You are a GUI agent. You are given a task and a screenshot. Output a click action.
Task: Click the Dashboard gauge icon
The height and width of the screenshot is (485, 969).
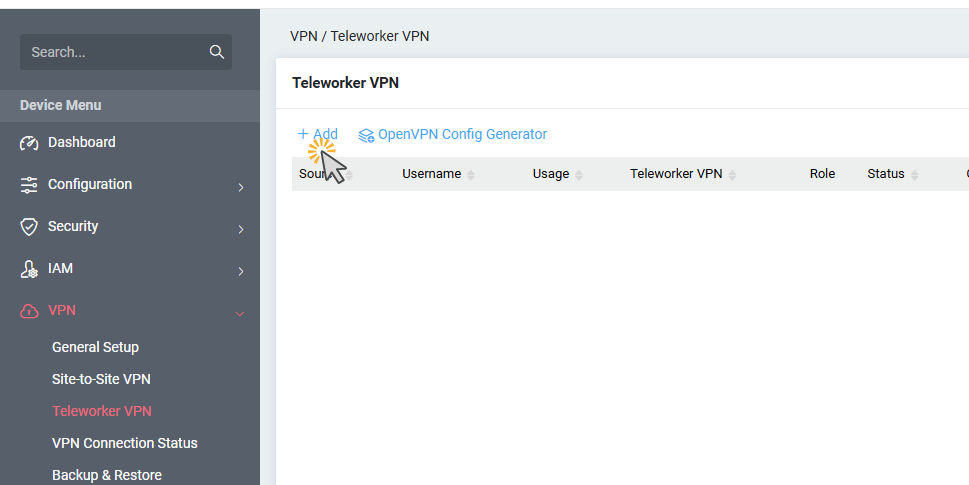pyautogui.click(x=29, y=143)
